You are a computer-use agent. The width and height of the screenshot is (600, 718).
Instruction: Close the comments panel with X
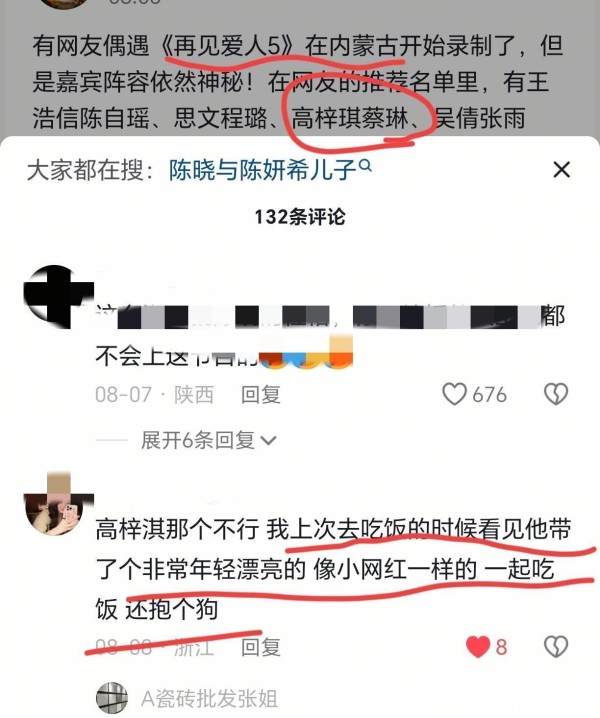tap(562, 170)
